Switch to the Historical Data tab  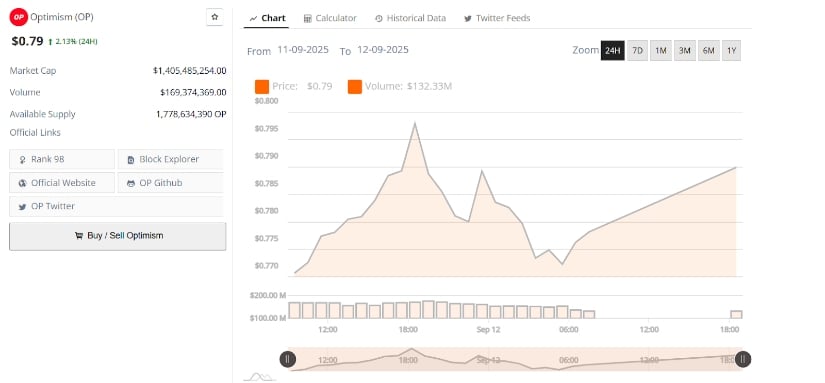pos(410,18)
